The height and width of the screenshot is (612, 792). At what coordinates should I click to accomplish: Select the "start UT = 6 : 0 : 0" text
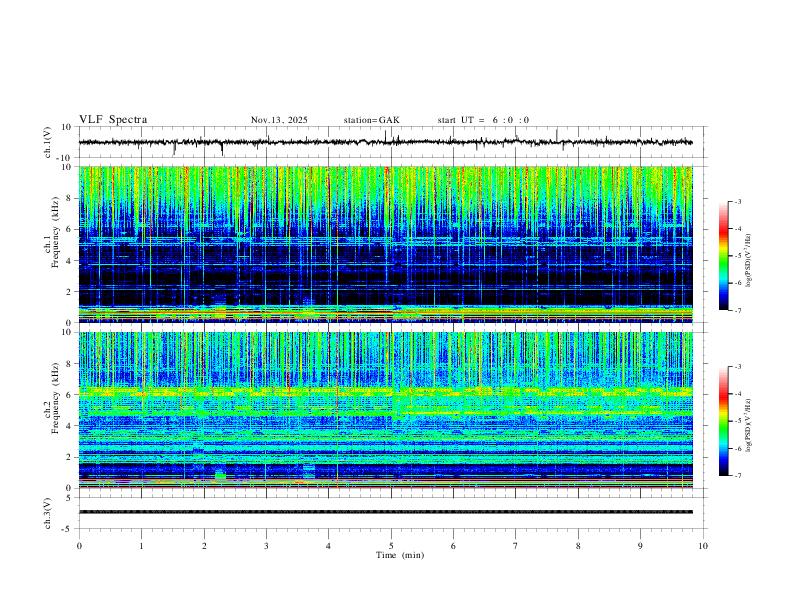pos(483,120)
